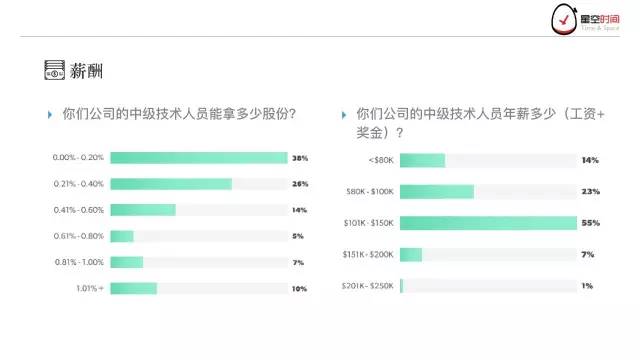Click the 55% value label
Image resolution: width=640 pixels, height=360 pixels.
[591, 223]
